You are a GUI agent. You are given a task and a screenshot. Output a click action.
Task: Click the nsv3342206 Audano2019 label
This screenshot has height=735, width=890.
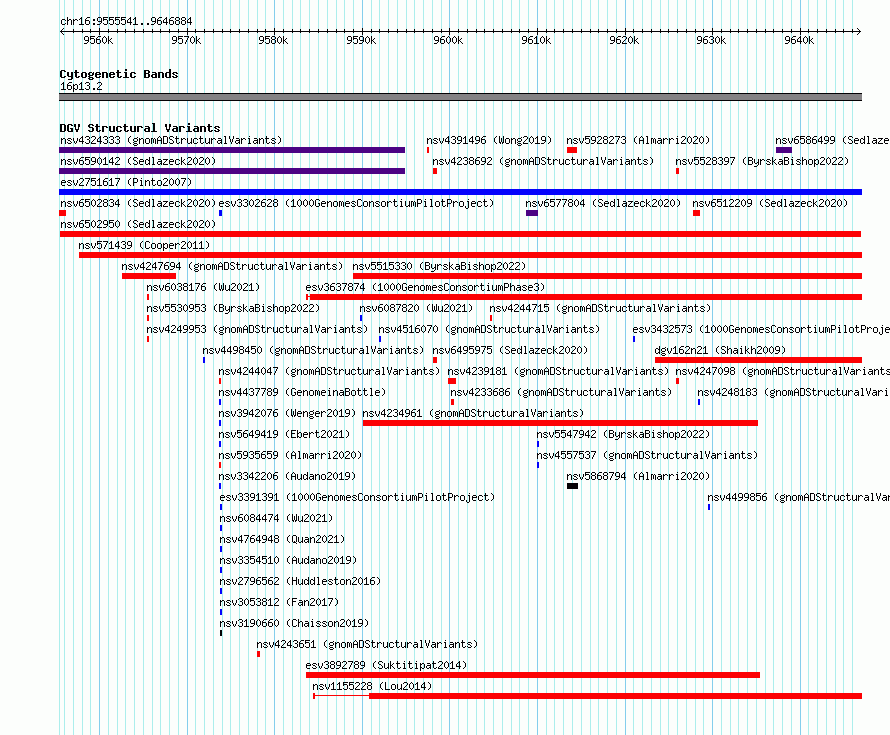[x=287, y=476]
